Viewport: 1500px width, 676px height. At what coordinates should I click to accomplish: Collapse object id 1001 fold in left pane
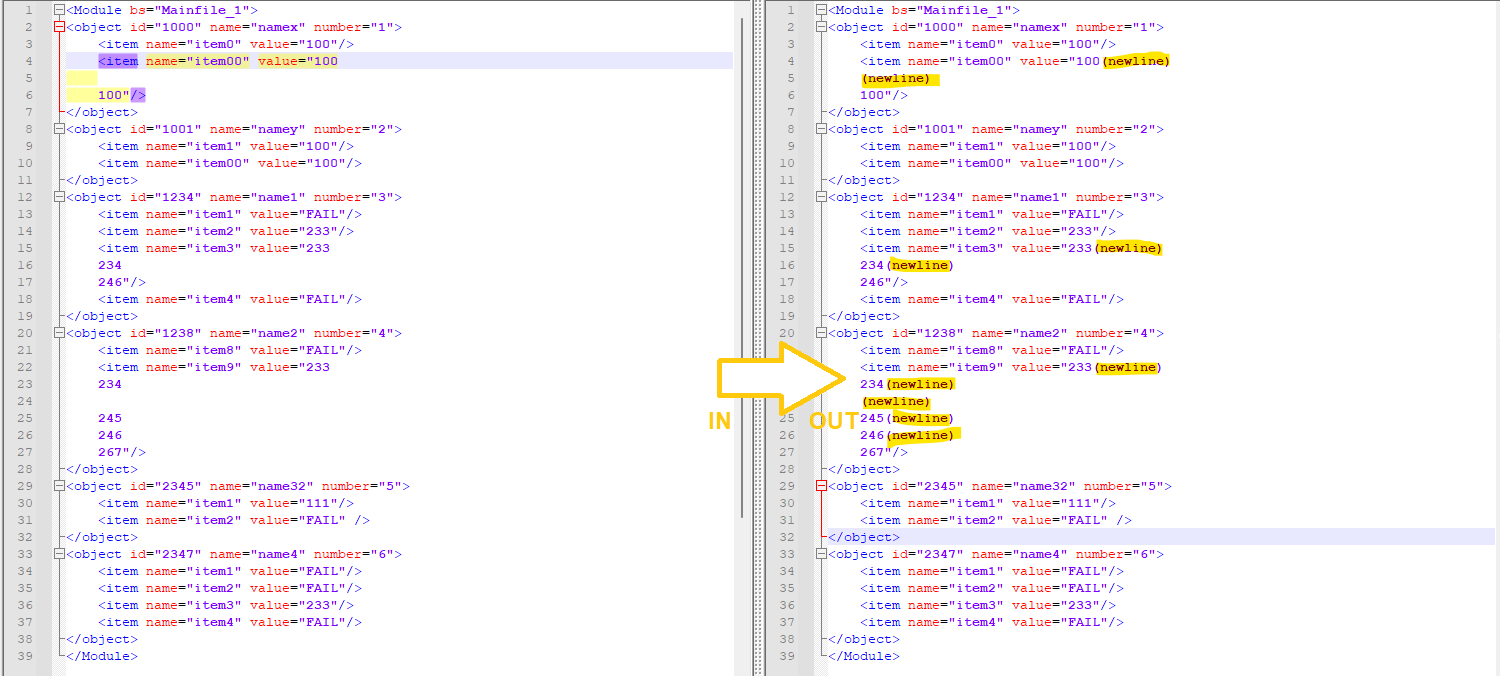[x=59, y=129]
